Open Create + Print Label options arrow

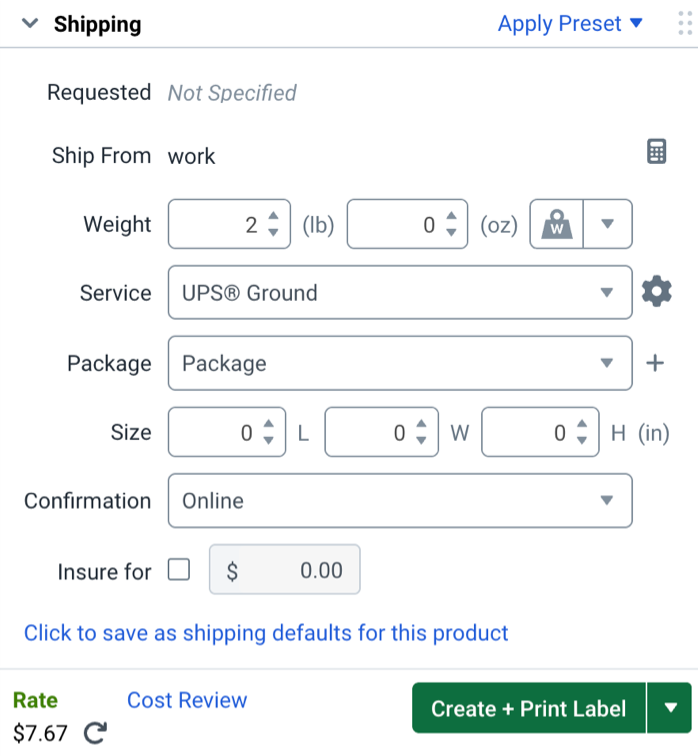point(670,708)
